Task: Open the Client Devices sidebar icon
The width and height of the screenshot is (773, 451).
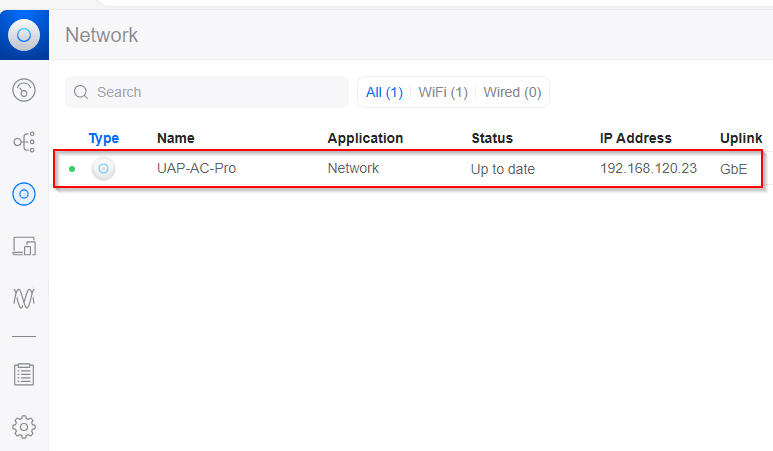Action: click(x=24, y=245)
